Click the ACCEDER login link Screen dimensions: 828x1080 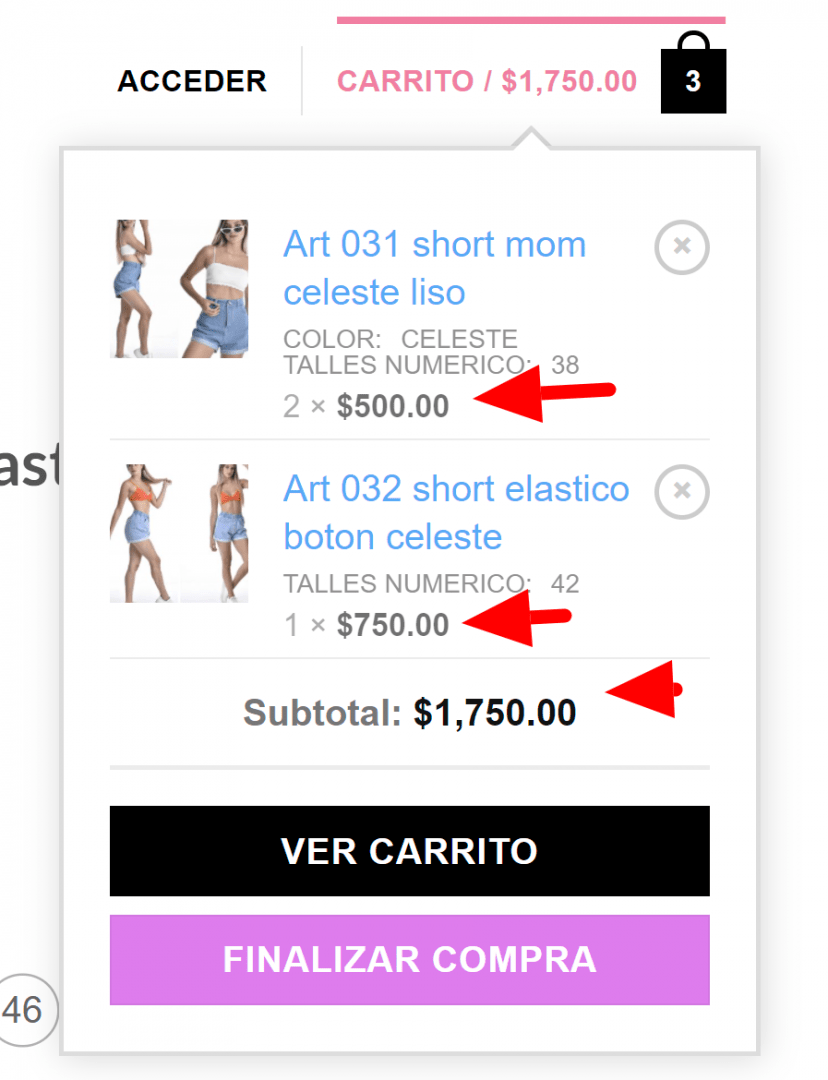tap(192, 81)
